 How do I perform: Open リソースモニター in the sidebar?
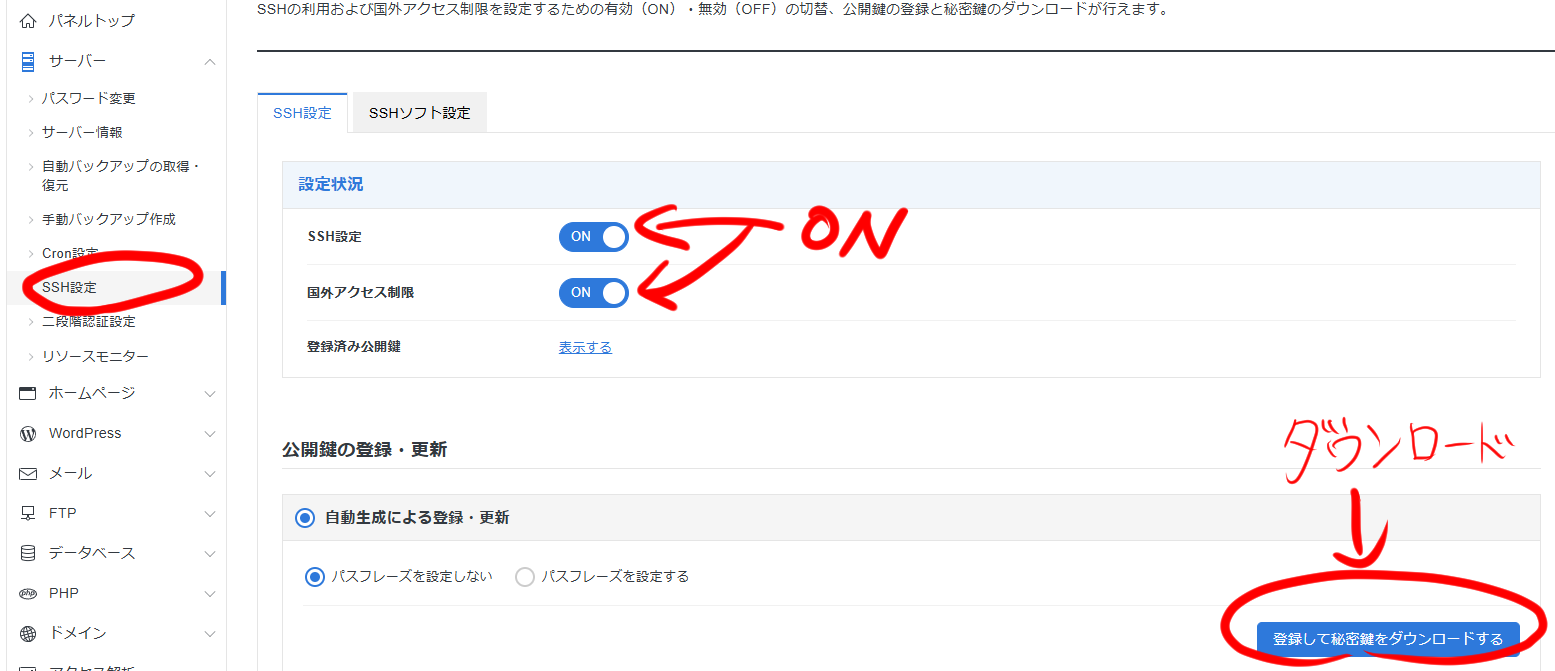pyautogui.click(x=95, y=356)
